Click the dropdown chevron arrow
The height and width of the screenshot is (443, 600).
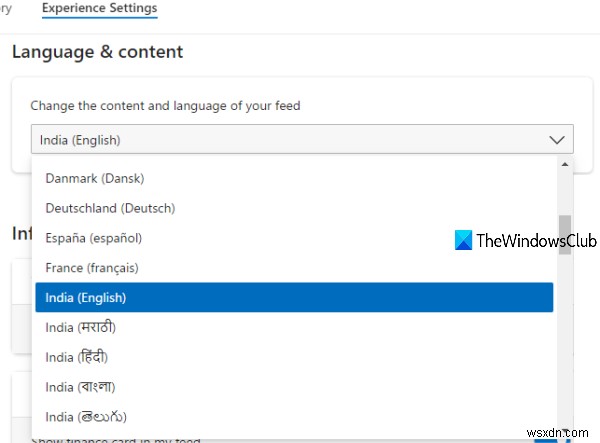[557, 140]
